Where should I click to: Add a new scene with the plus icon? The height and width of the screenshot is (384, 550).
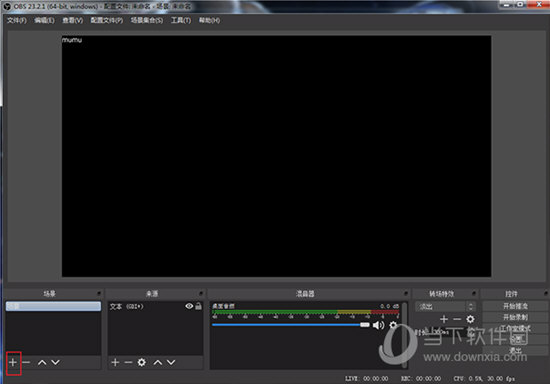[13, 362]
